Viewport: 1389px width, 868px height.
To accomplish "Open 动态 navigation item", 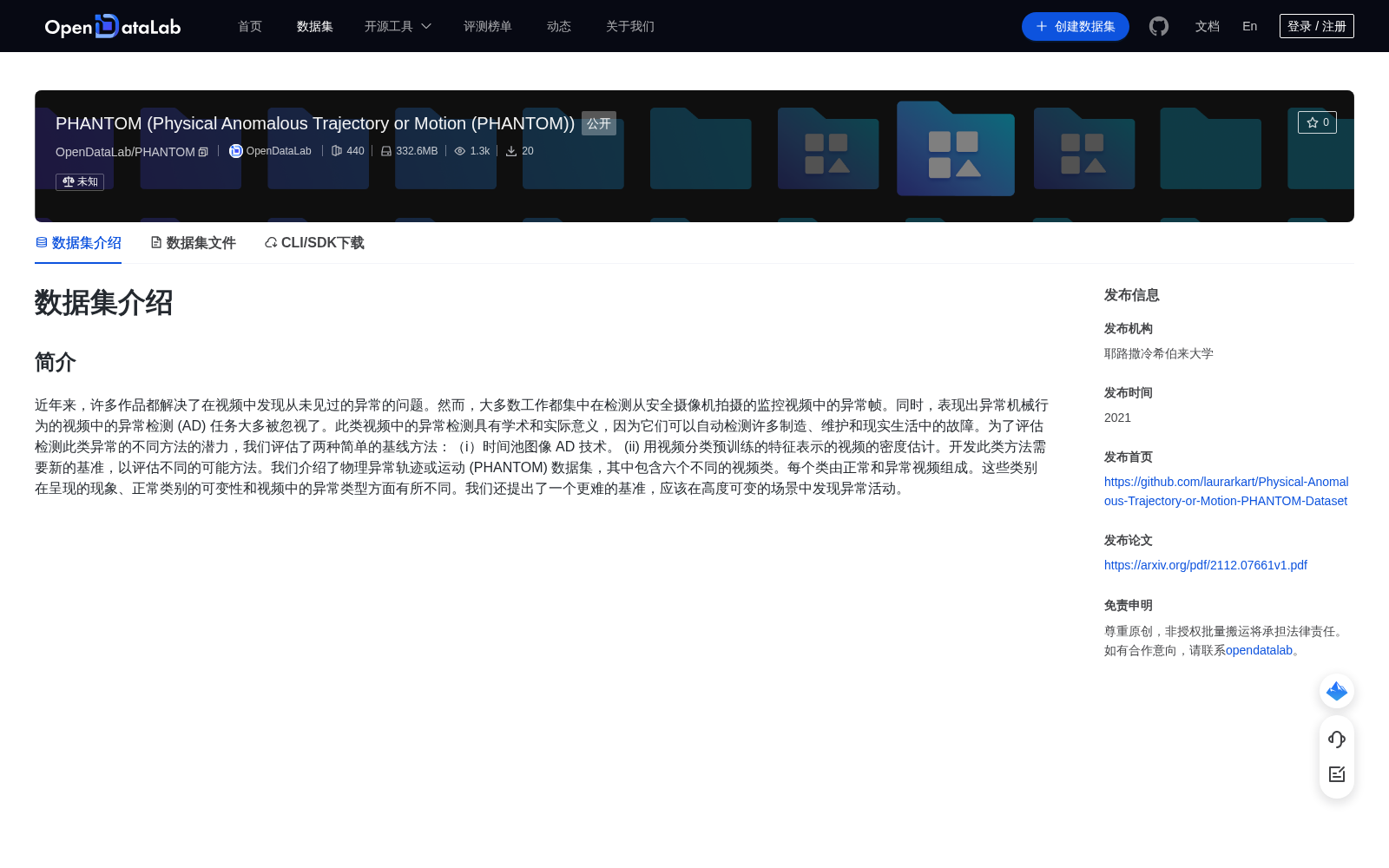I will click(559, 26).
